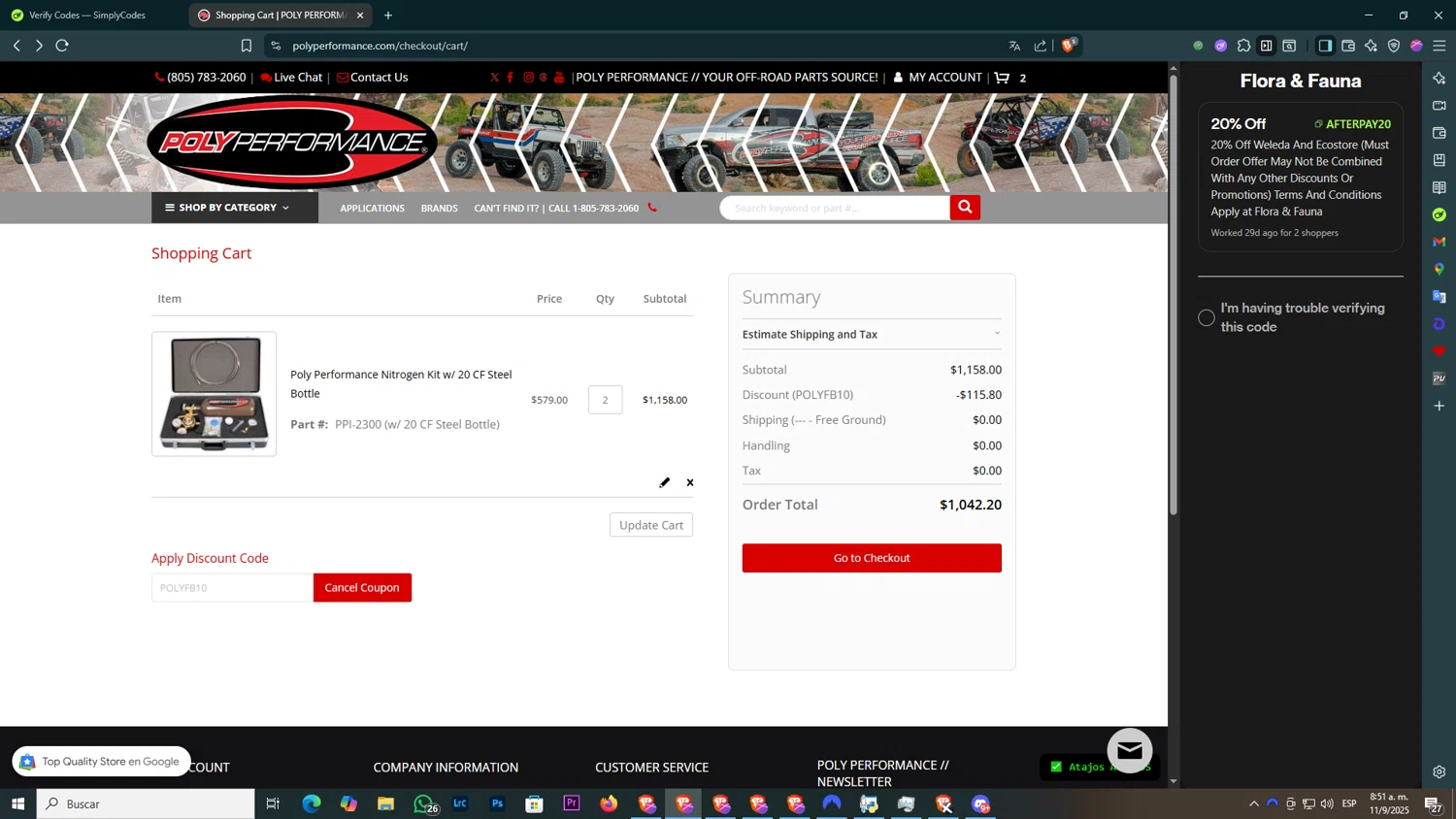Image resolution: width=1456 pixels, height=819 pixels.
Task: Open the Brave Shields lion icon
Action: coord(1068,45)
